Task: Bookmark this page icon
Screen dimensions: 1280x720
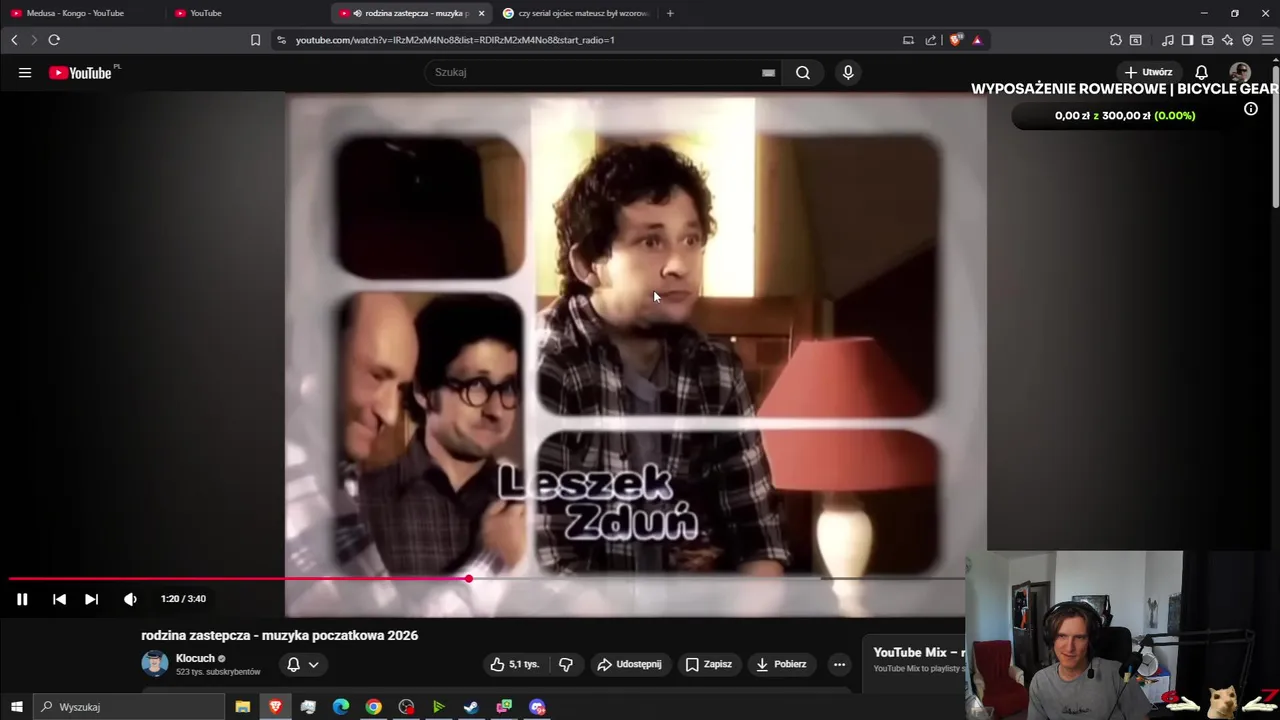Action: coord(255,40)
